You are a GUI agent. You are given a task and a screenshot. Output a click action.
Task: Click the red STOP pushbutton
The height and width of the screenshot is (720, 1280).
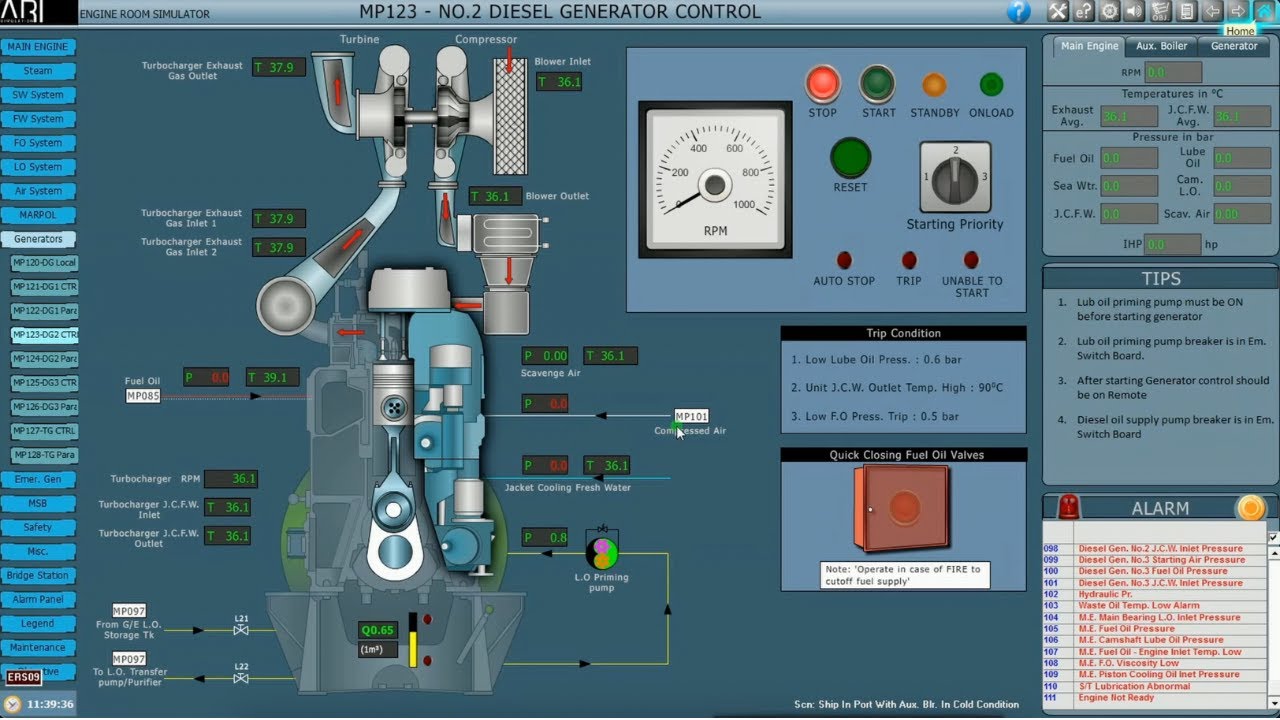pos(823,83)
